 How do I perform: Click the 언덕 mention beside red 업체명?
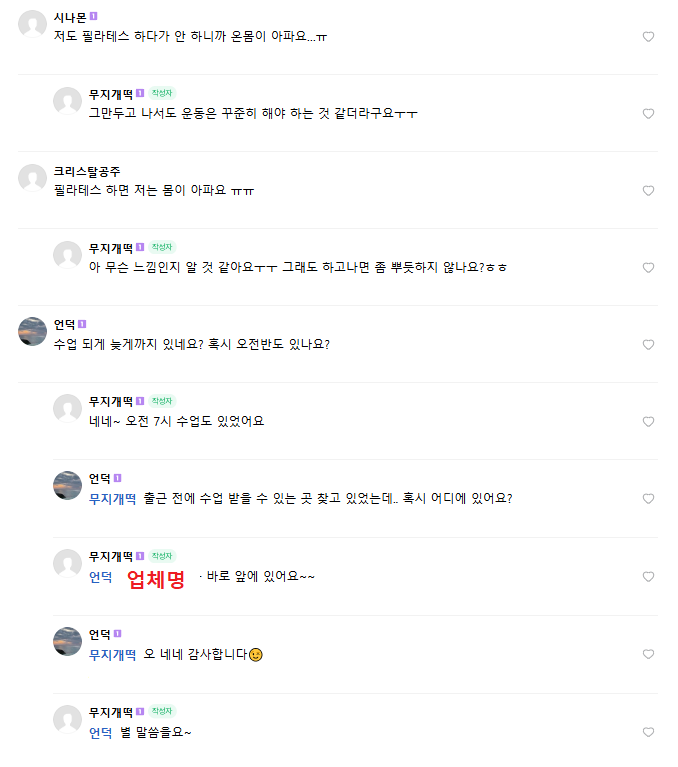(100, 577)
